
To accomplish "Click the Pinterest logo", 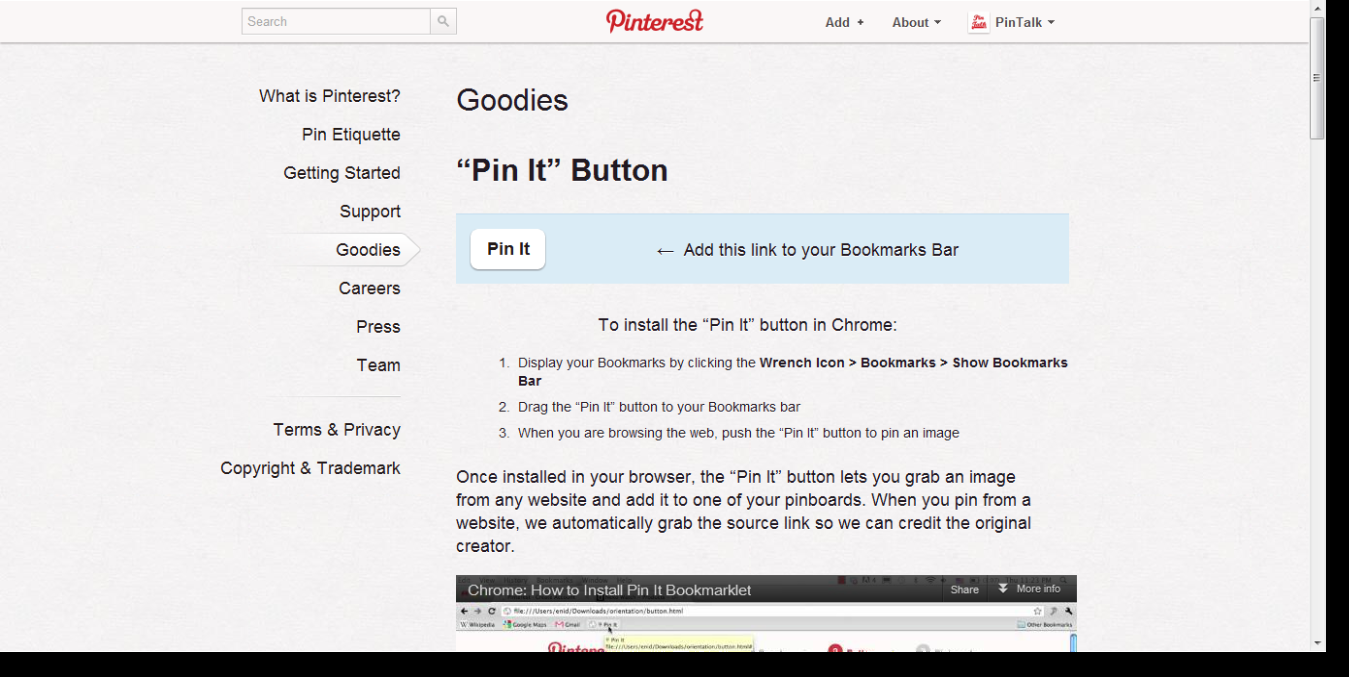I will pos(655,21).
